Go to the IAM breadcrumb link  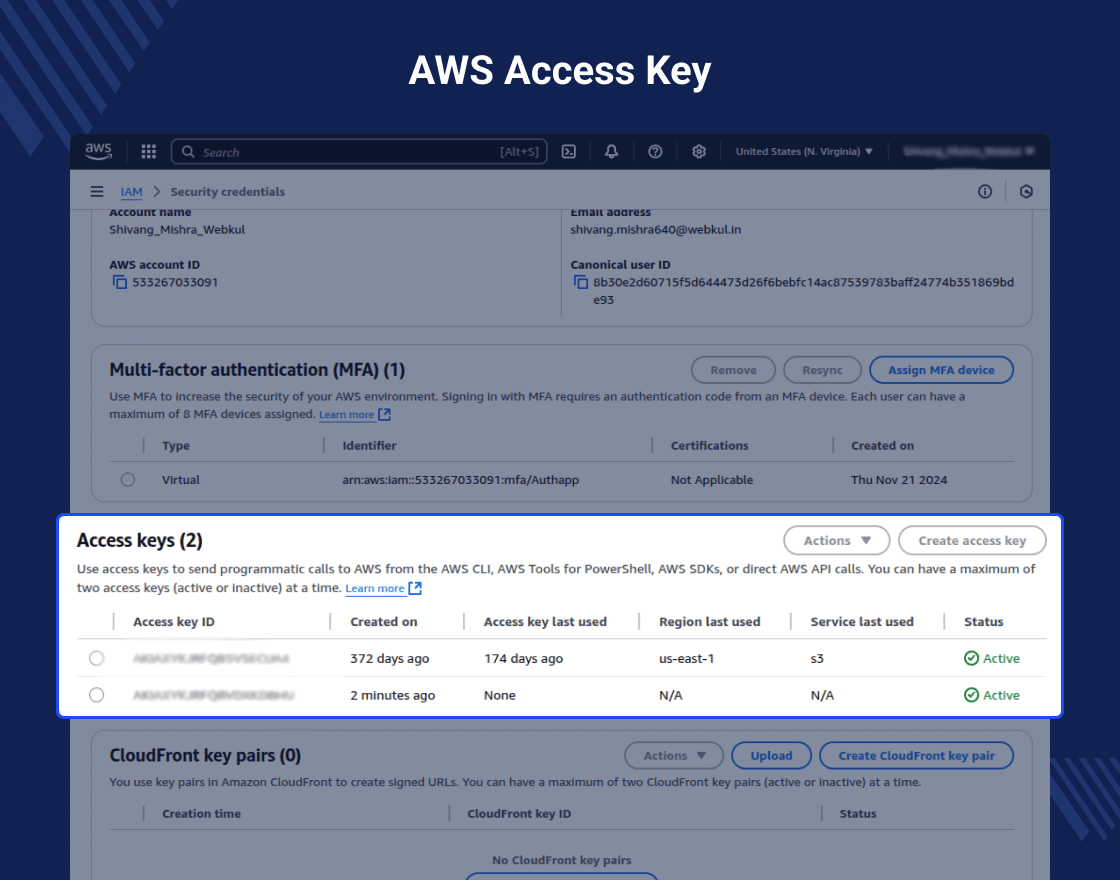pos(131,191)
